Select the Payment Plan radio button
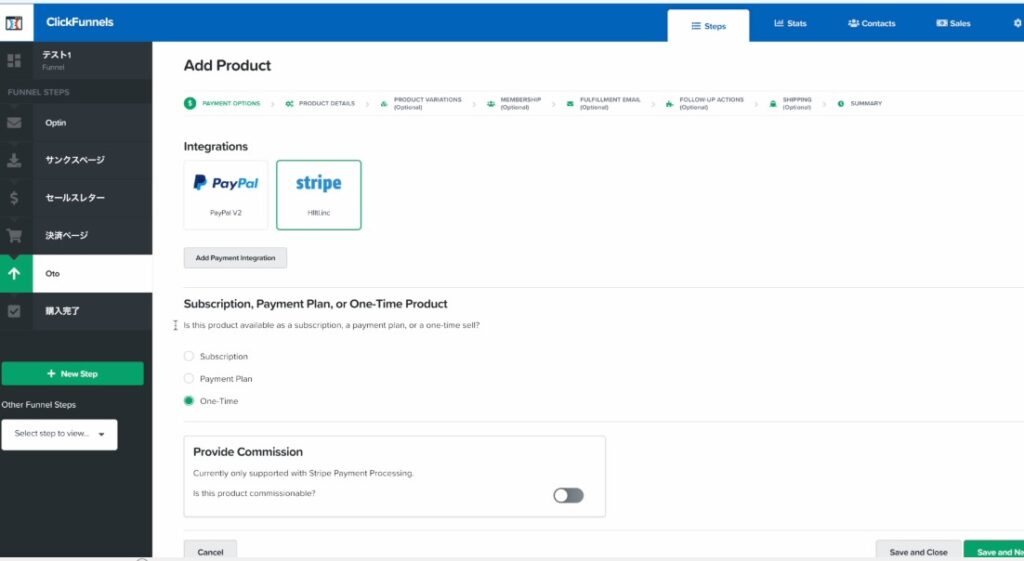 pyautogui.click(x=189, y=378)
